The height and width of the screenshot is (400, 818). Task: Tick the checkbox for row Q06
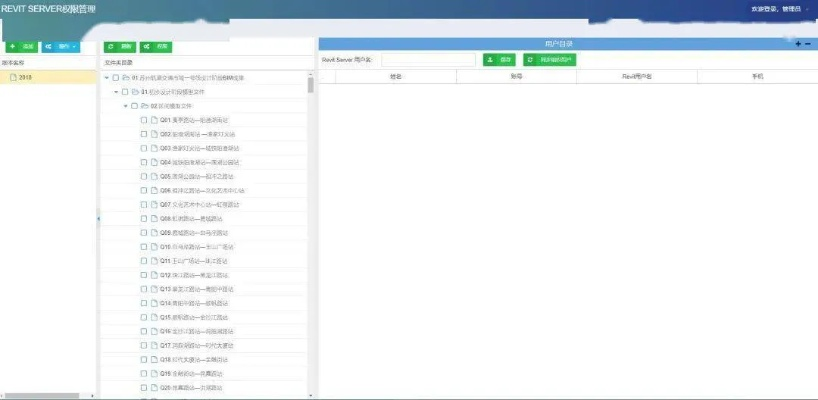[x=144, y=190]
